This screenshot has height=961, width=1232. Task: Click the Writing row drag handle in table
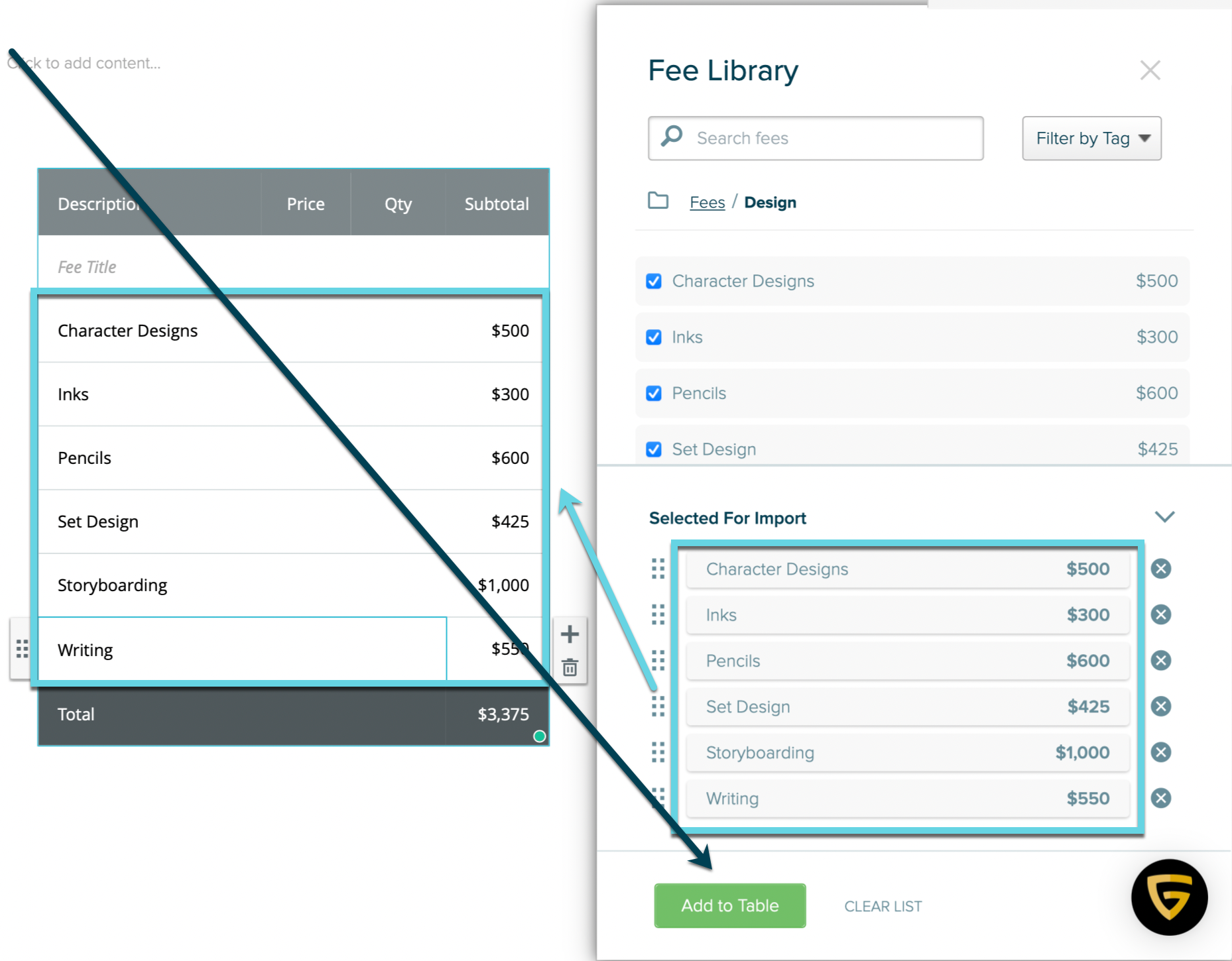point(22,649)
